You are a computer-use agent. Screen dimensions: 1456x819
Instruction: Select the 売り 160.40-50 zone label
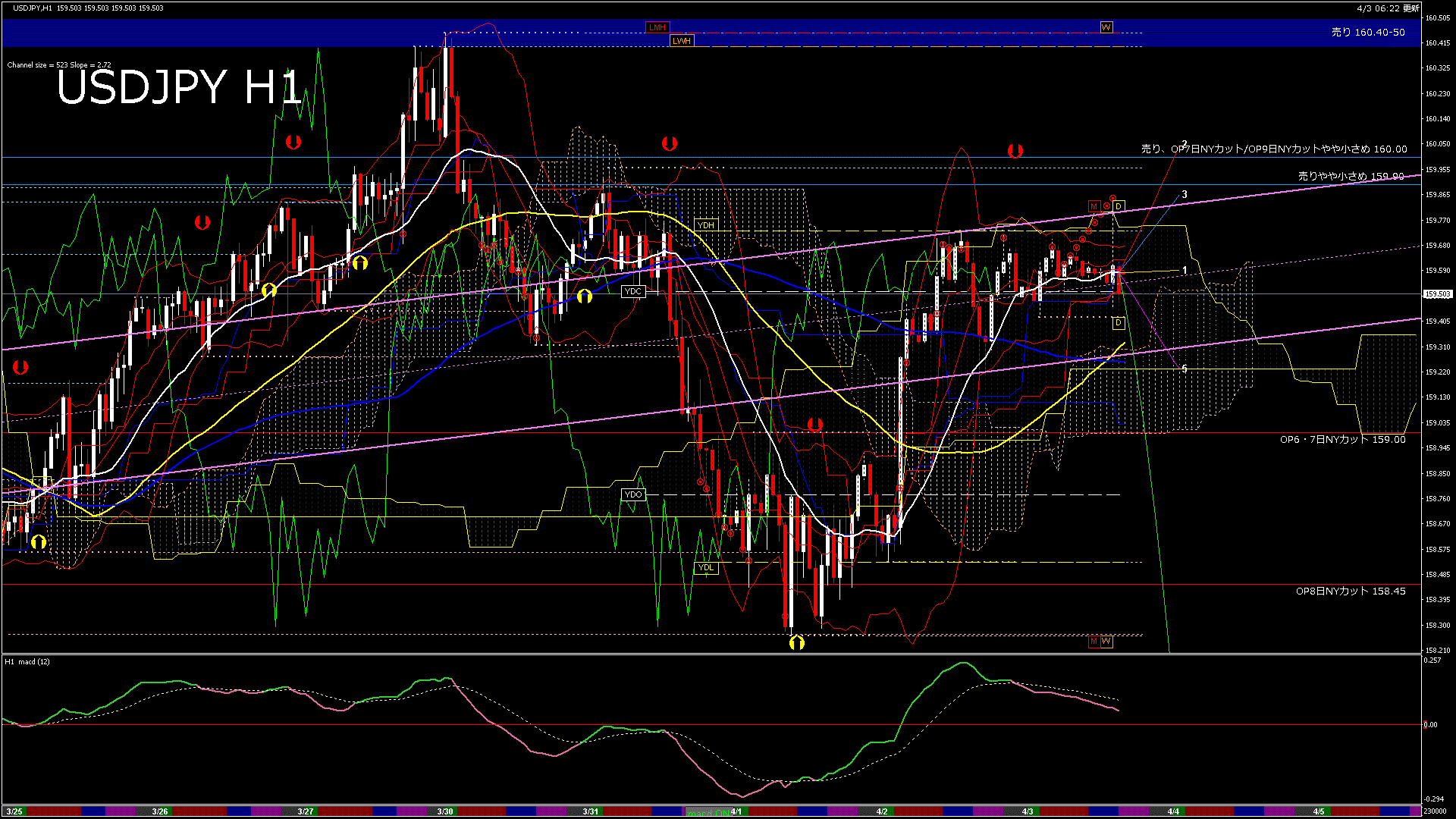[1367, 33]
